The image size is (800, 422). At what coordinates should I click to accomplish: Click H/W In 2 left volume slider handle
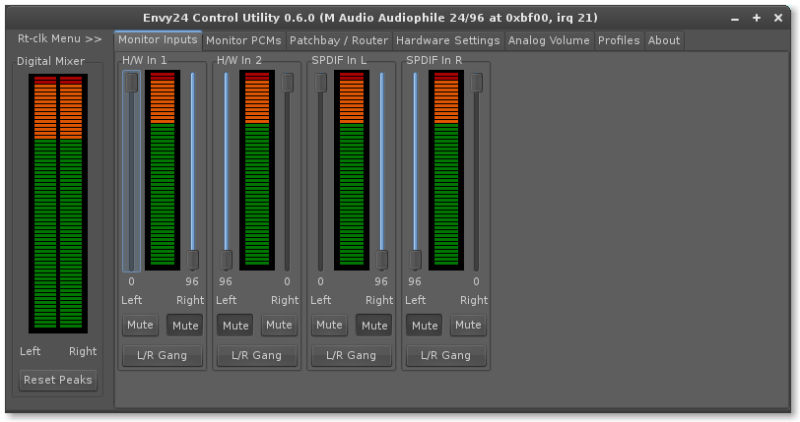(x=226, y=260)
